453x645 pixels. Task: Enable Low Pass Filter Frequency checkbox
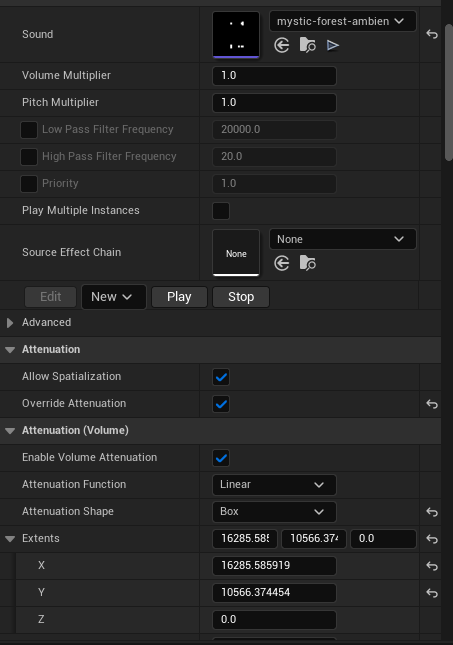29,130
